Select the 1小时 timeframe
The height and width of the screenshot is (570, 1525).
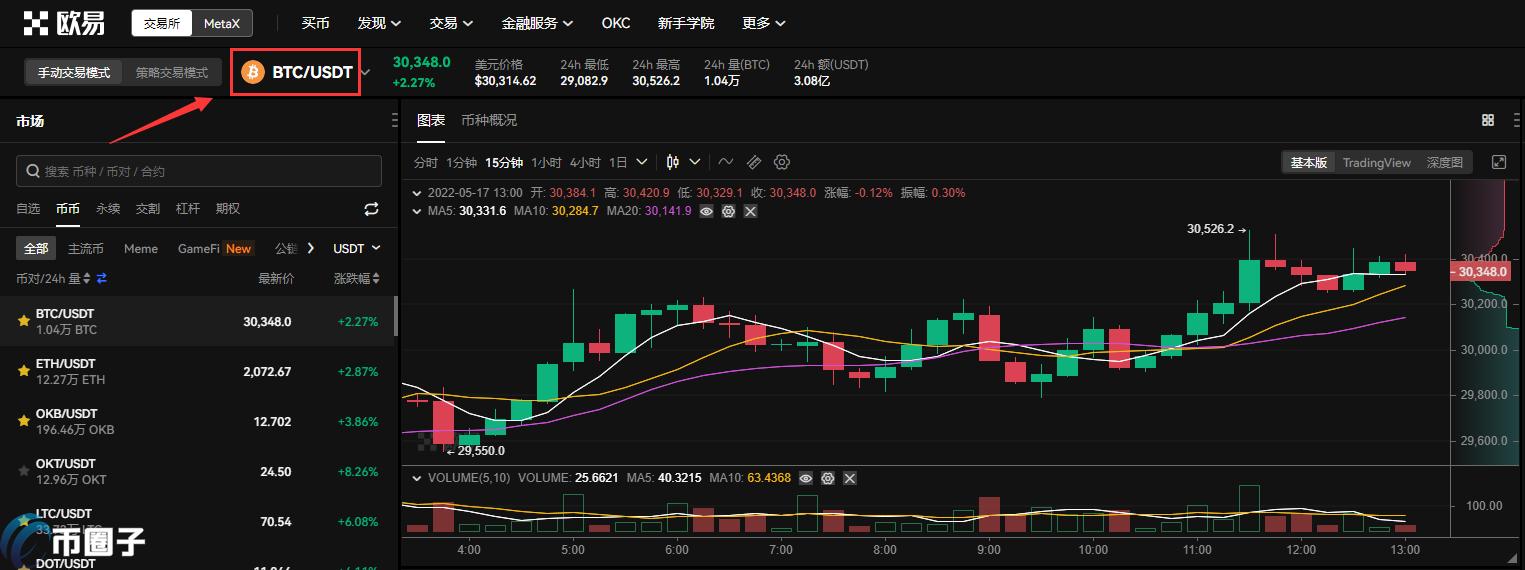pos(547,162)
